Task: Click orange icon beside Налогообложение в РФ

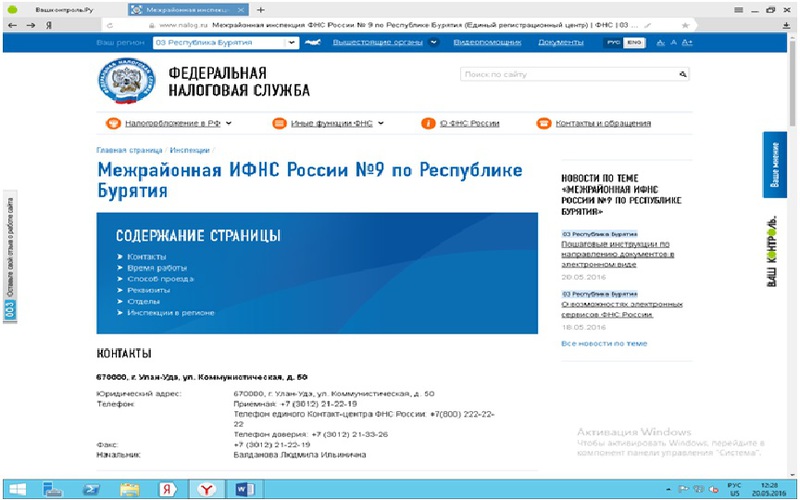Action: [113, 123]
